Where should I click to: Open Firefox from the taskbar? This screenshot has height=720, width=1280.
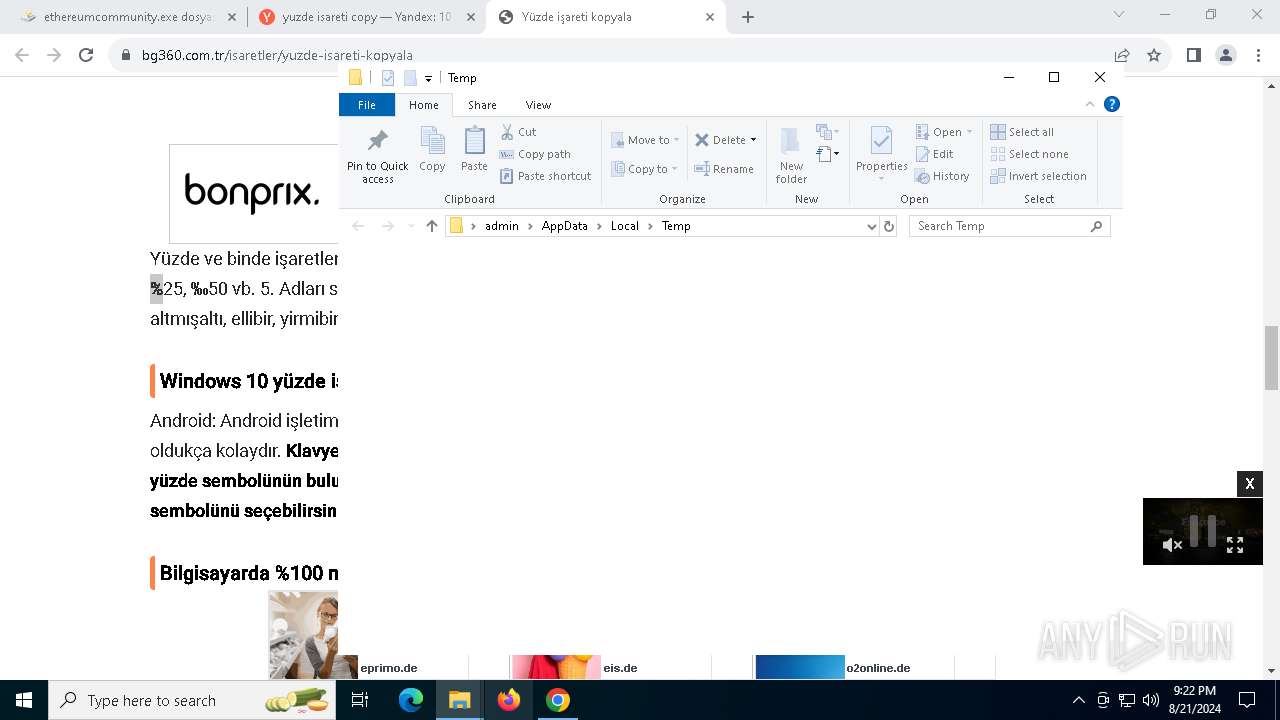pos(509,700)
